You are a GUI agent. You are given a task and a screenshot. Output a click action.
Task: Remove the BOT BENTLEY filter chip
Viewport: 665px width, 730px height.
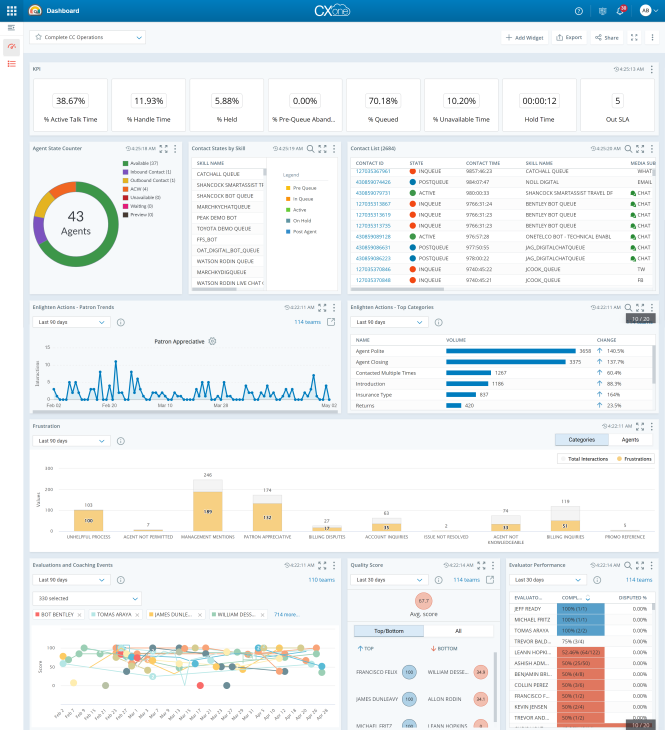point(79,614)
